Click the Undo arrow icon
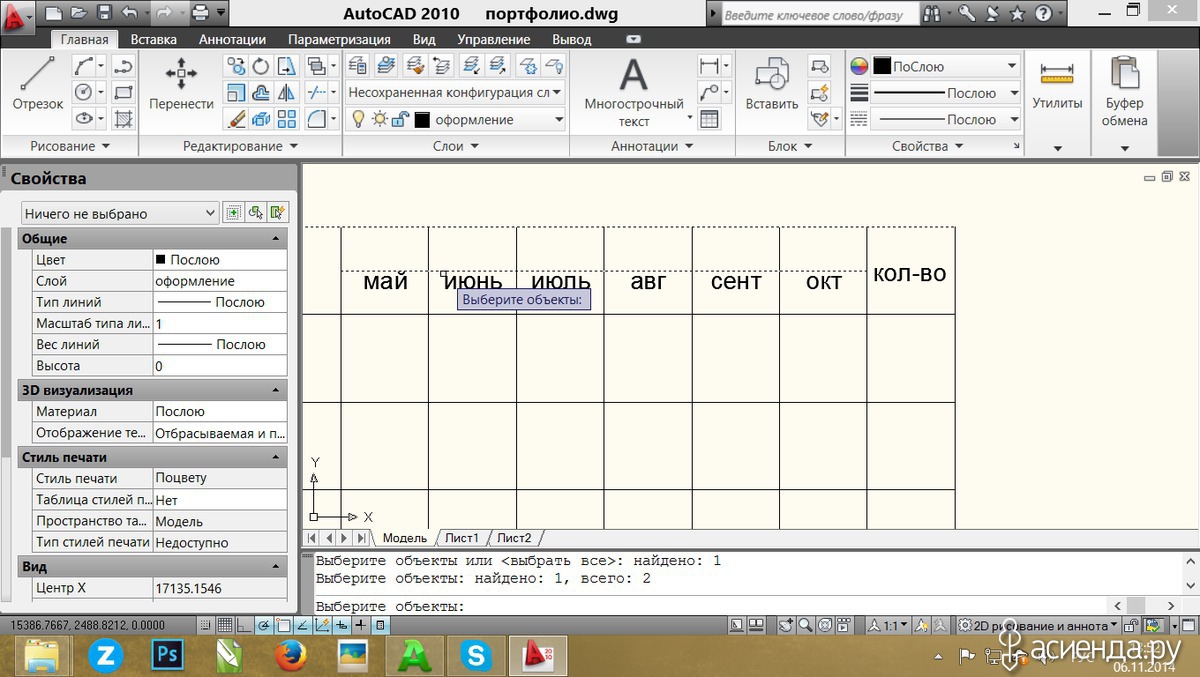Screen dimensions: 1200x677 point(130,13)
